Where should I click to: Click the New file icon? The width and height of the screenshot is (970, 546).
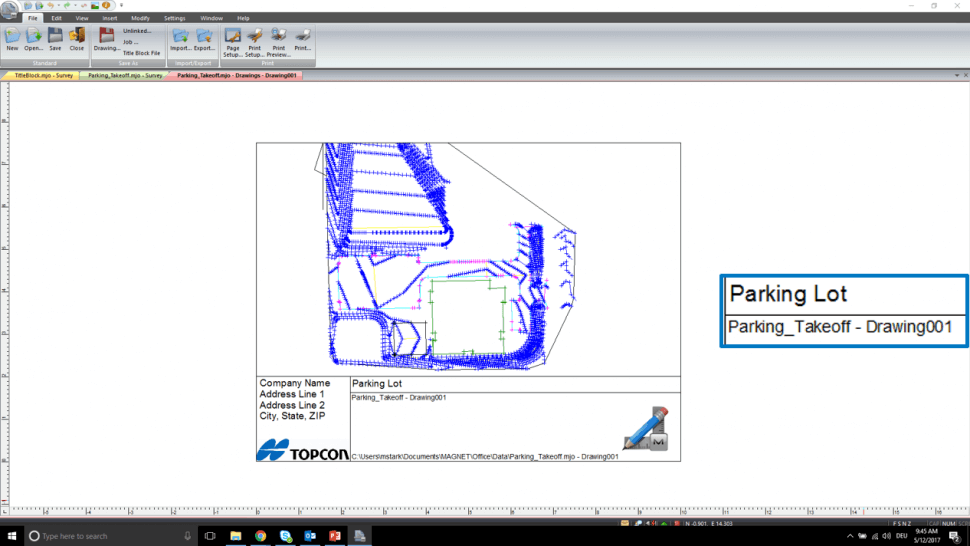(x=12, y=36)
